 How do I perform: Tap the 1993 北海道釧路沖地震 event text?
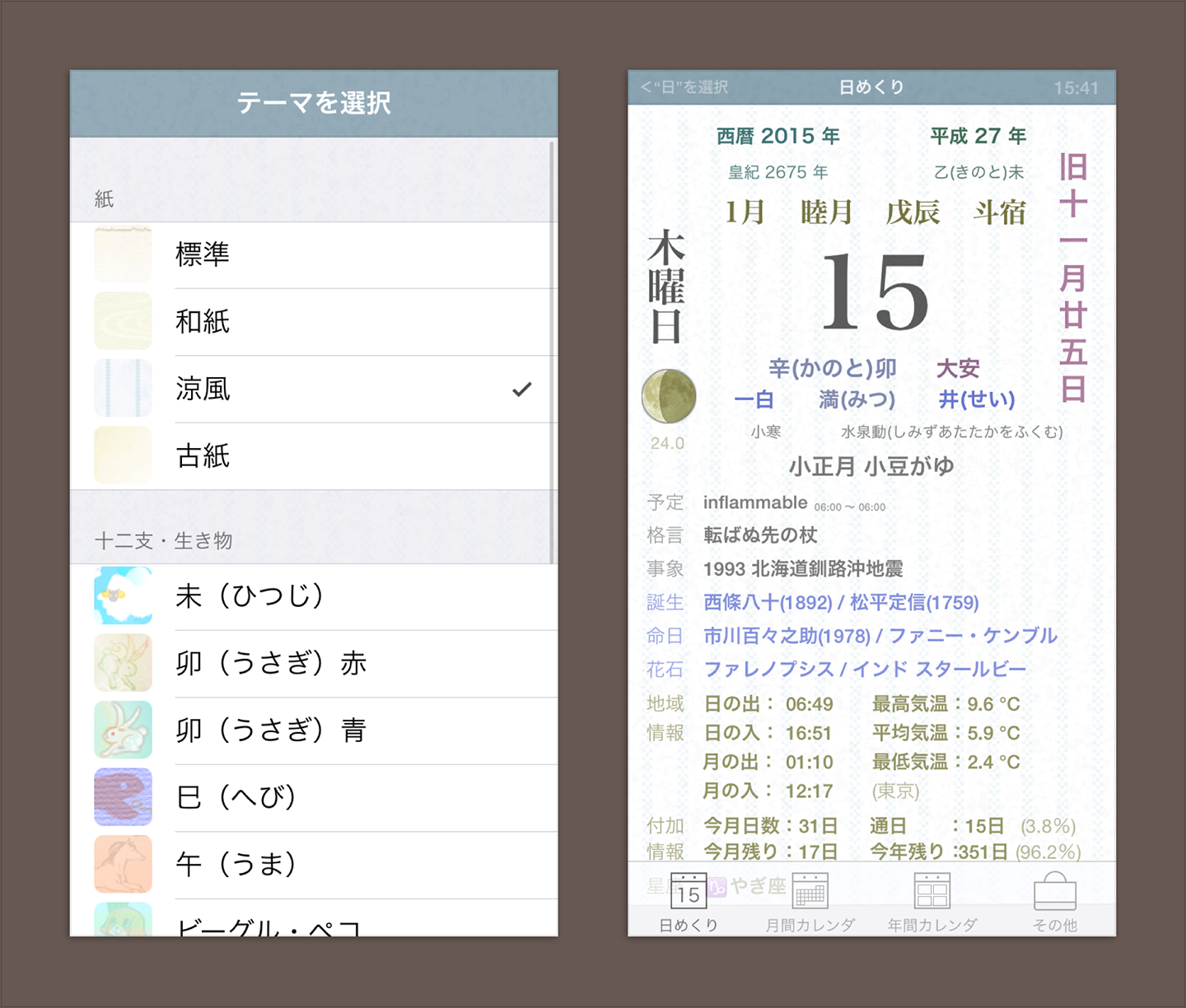(803, 568)
